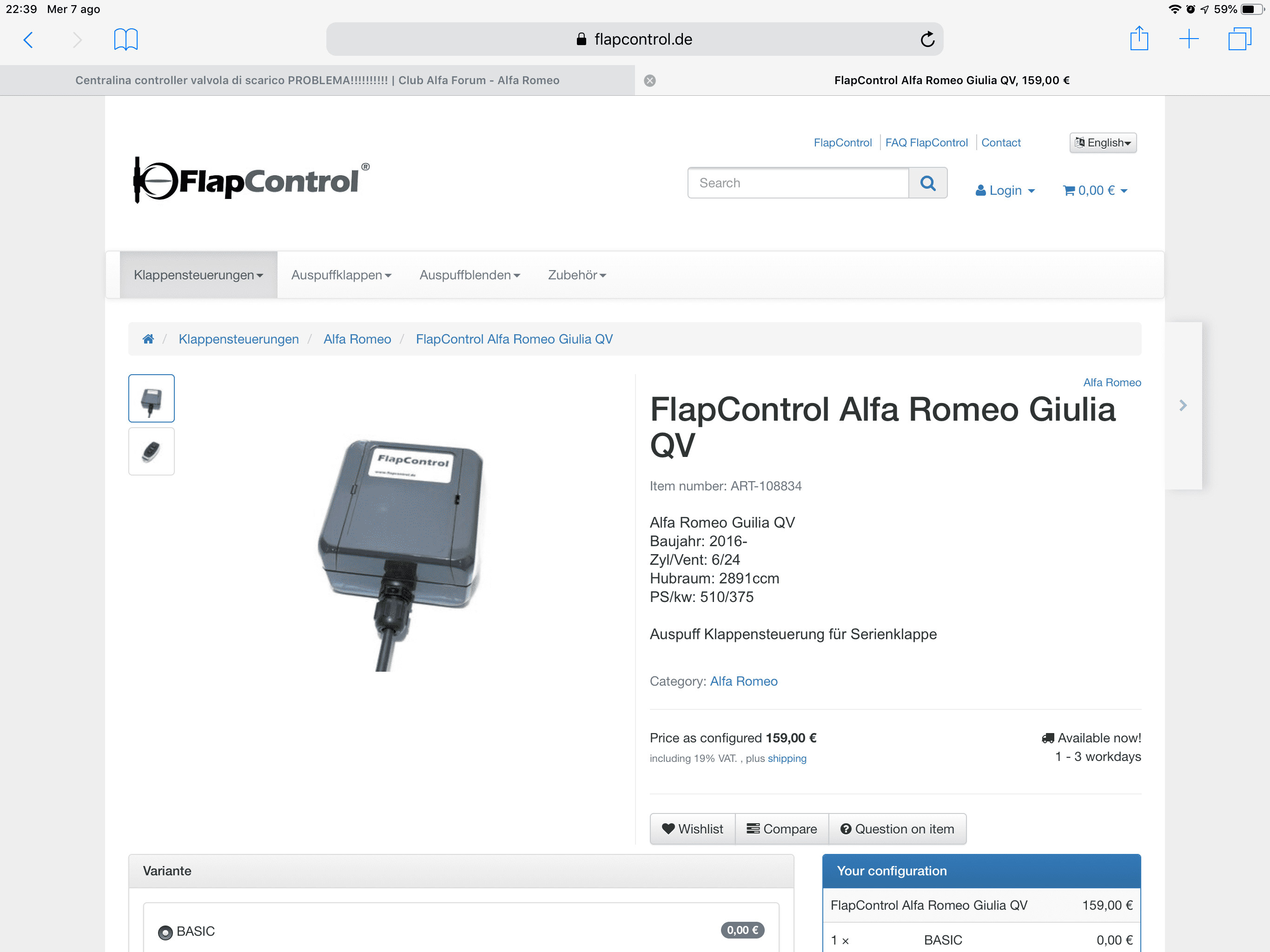Open the Alfa Romeo manufacturer link above title

[1112, 383]
